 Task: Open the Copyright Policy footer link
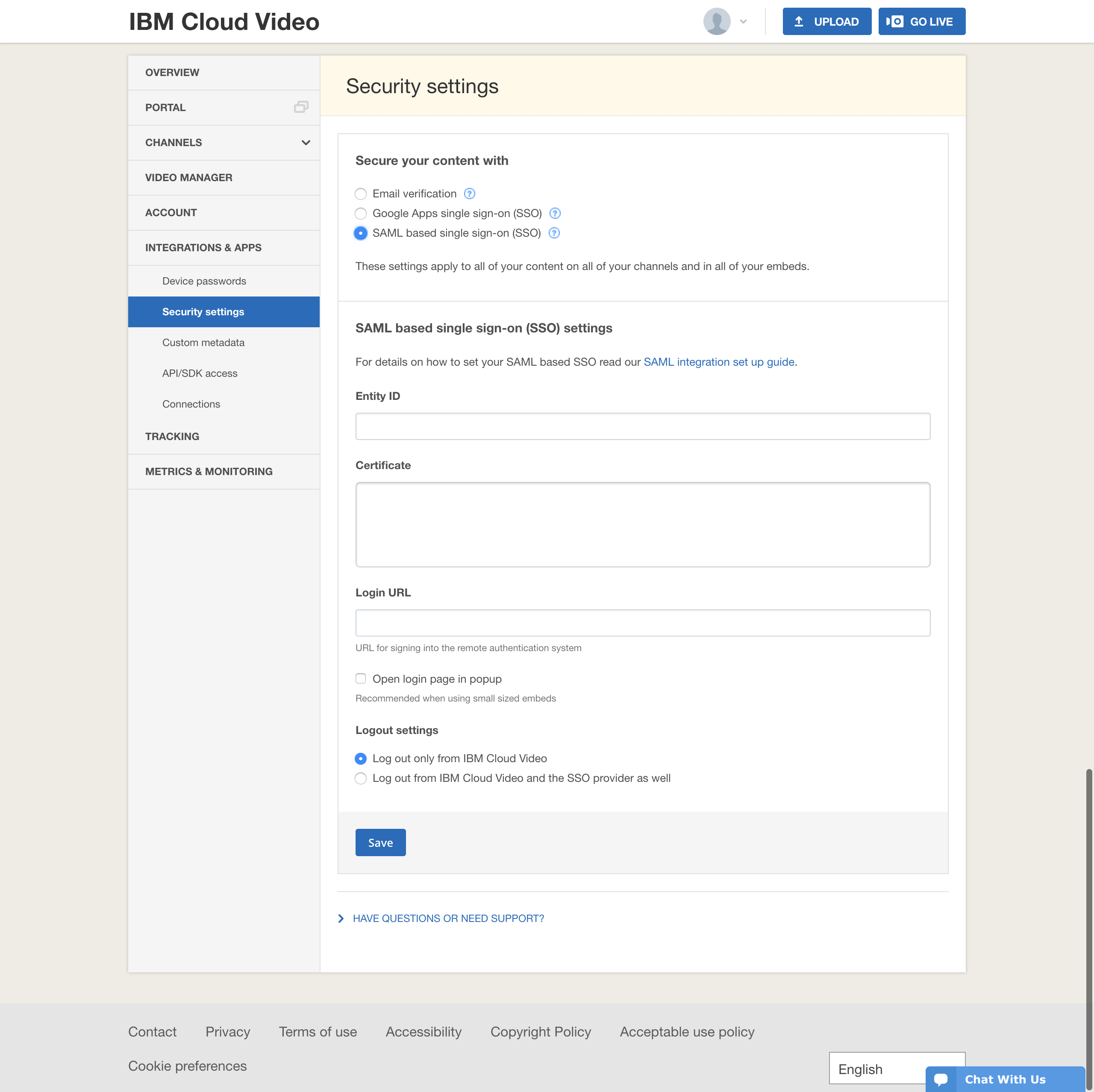541,1032
